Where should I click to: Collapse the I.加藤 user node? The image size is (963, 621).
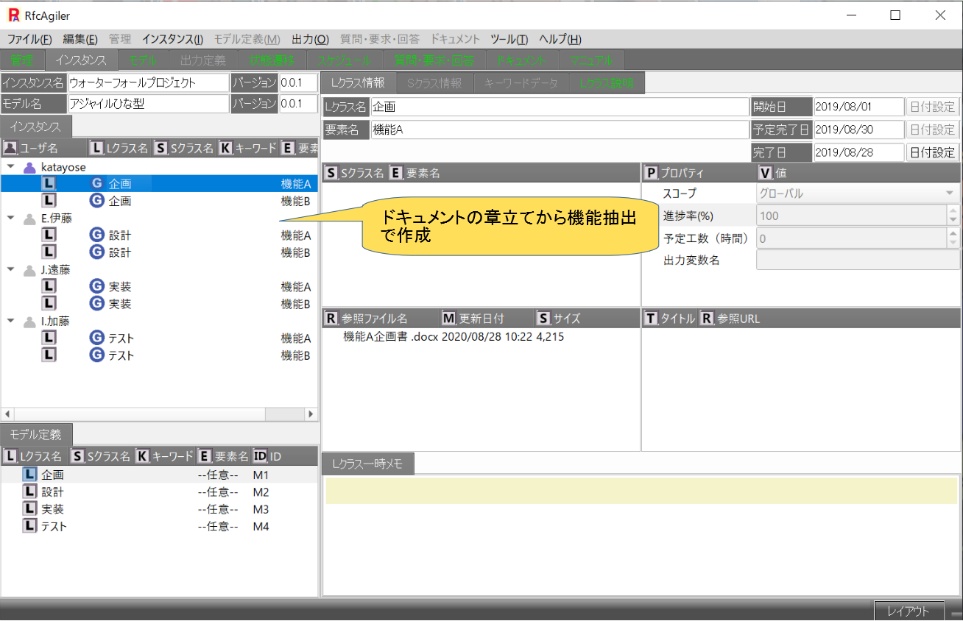tap(11, 321)
